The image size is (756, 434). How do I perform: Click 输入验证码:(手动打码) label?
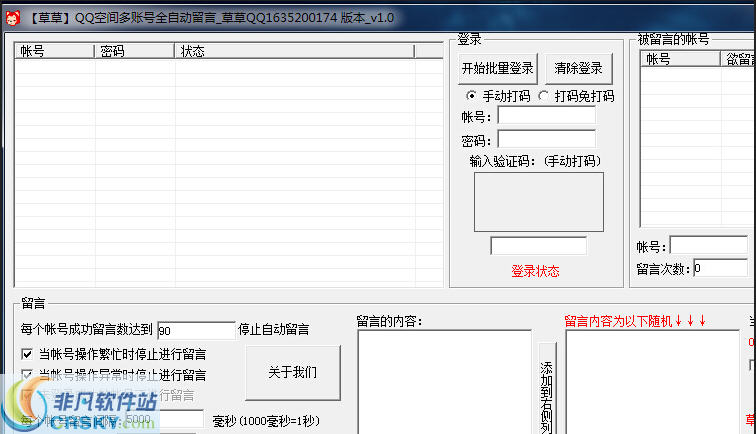click(x=535, y=161)
